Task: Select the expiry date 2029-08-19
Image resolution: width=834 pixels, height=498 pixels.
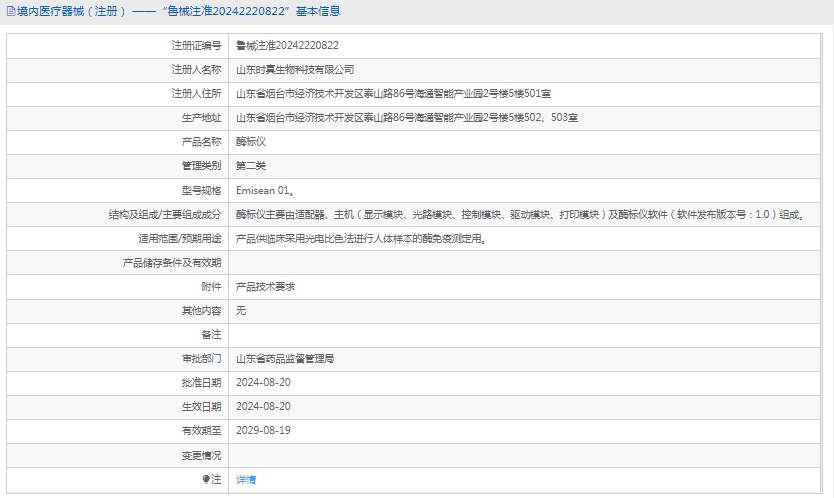Action: pos(263,431)
